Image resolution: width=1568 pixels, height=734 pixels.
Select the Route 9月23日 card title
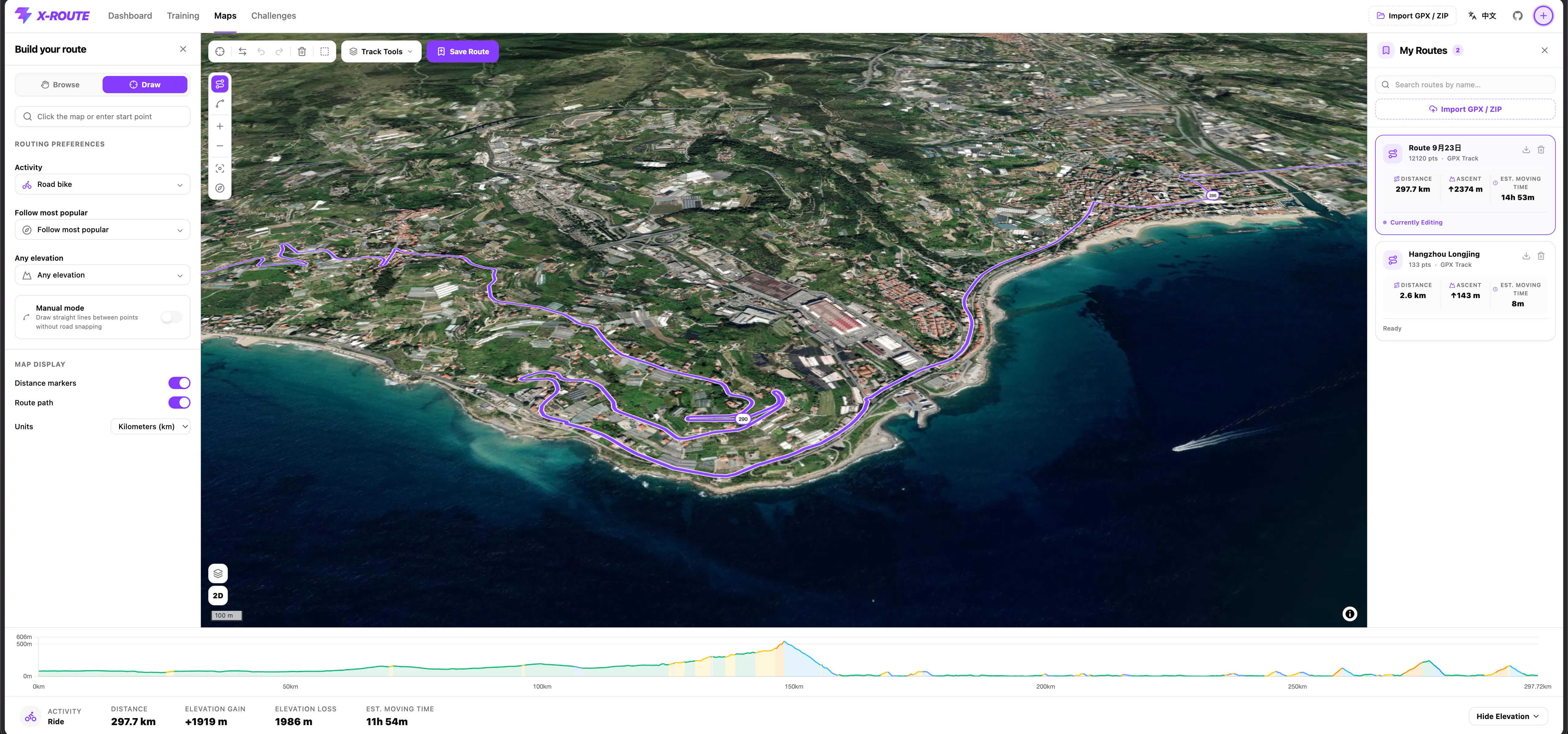click(1435, 148)
